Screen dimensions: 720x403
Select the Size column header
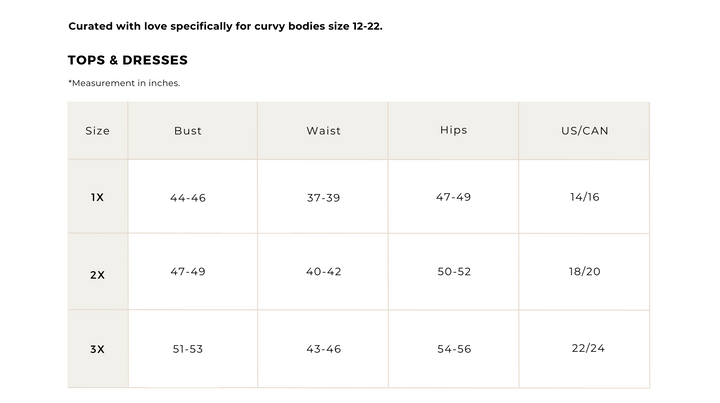98,131
